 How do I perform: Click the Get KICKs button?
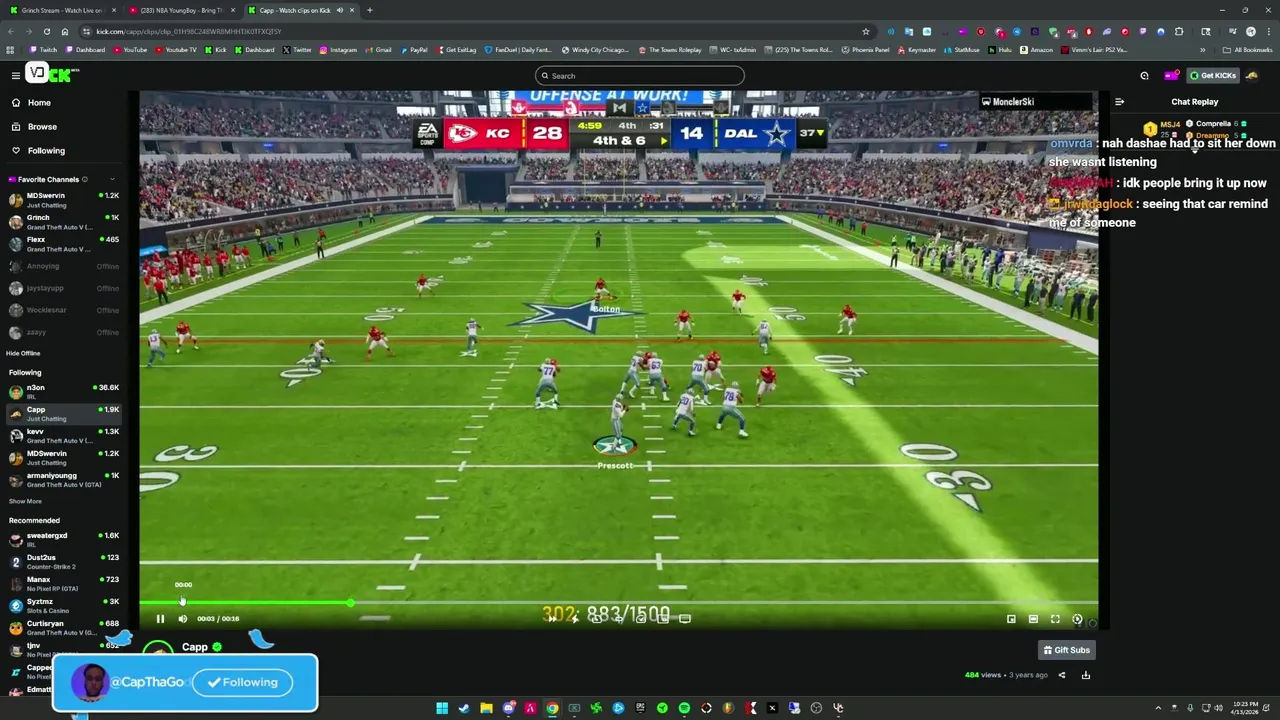pyautogui.click(x=1212, y=76)
